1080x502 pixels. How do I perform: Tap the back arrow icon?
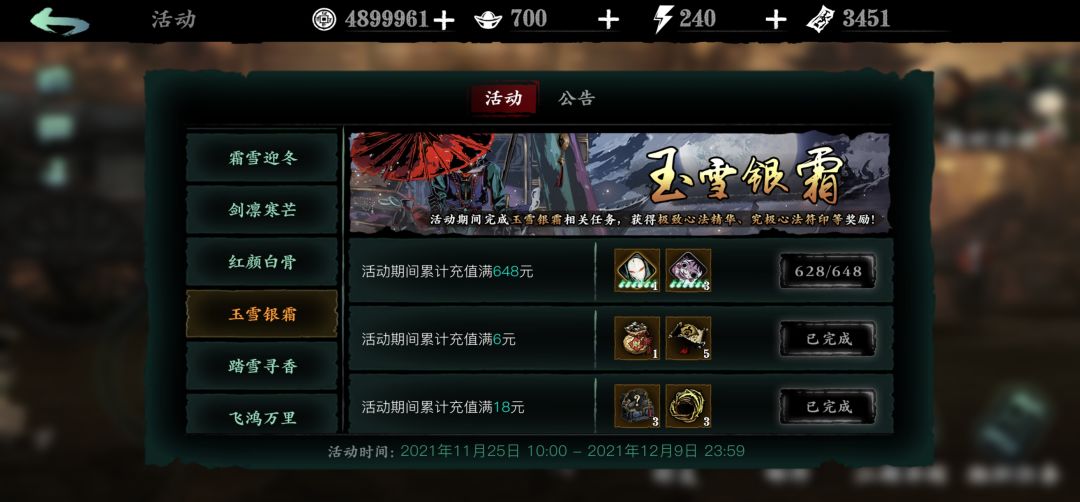[x=60, y=20]
